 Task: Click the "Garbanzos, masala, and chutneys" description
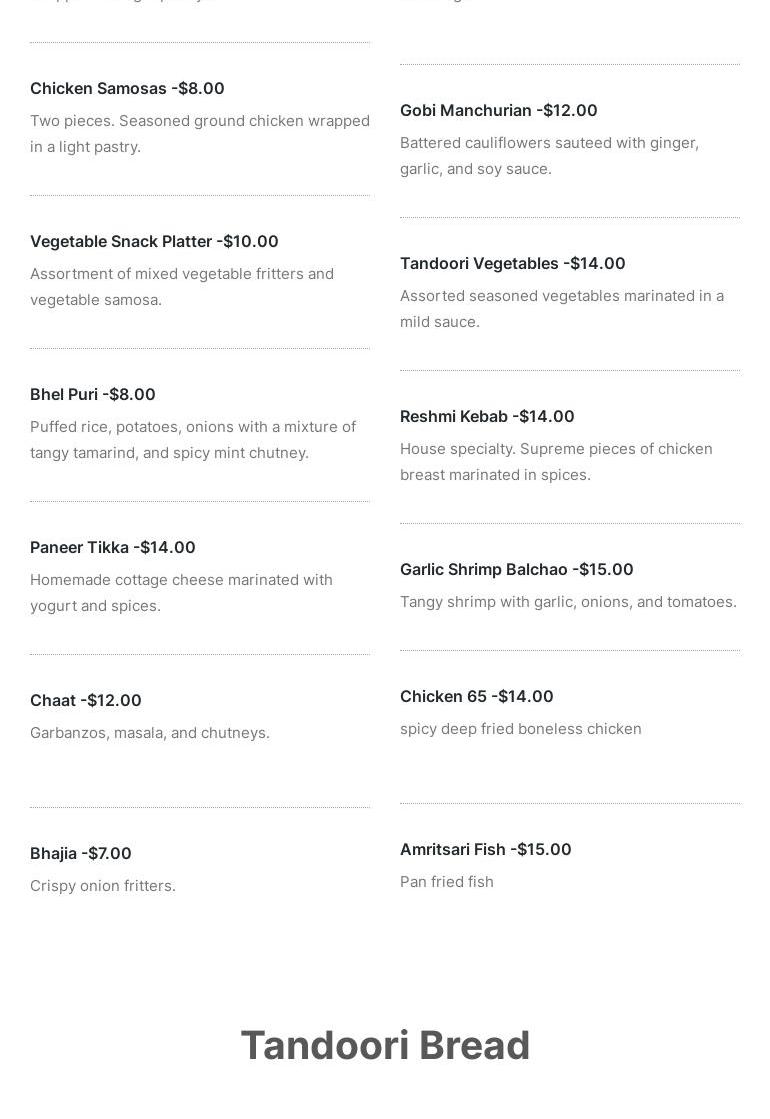[150, 733]
